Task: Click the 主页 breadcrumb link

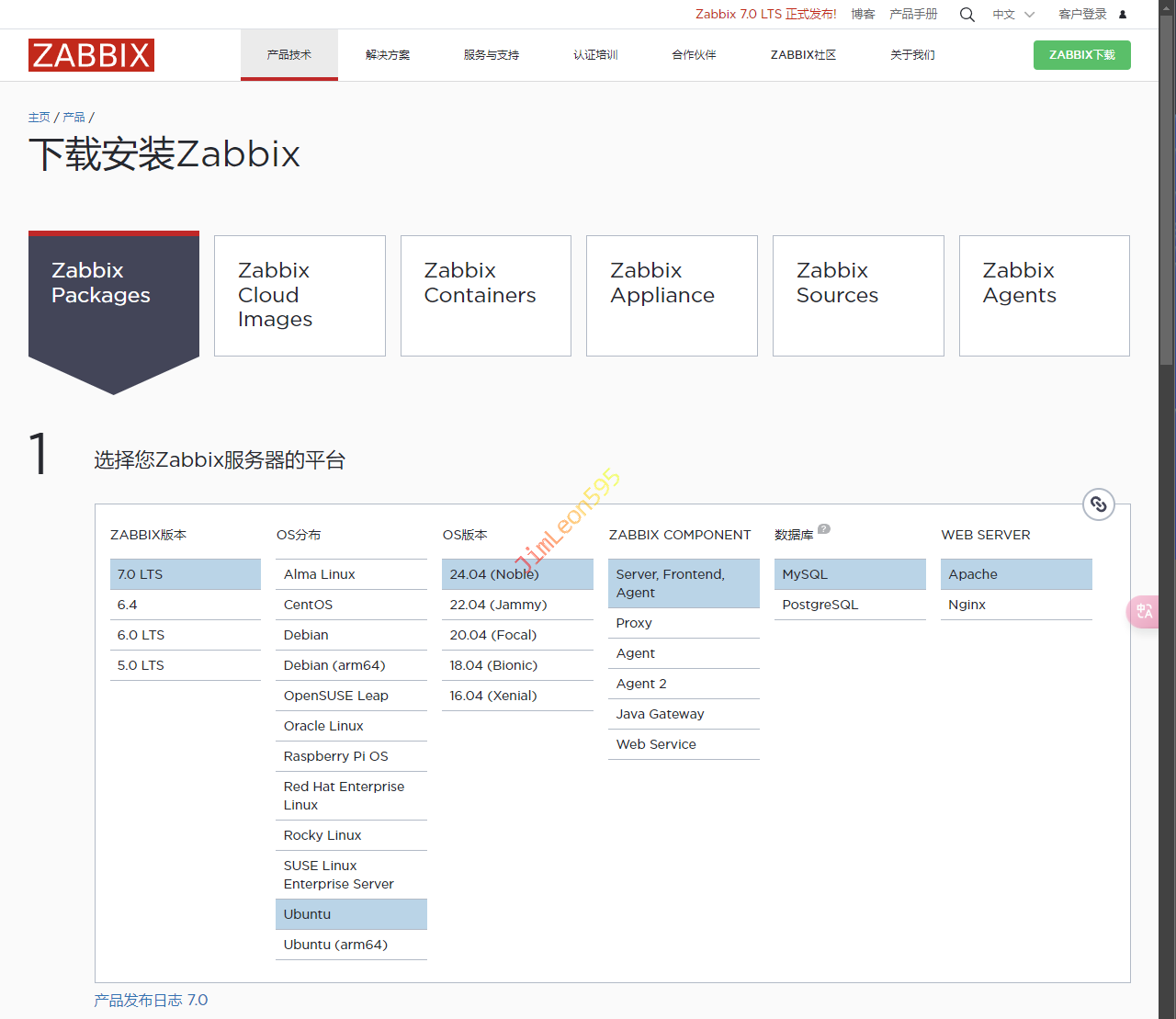Action: coord(39,118)
